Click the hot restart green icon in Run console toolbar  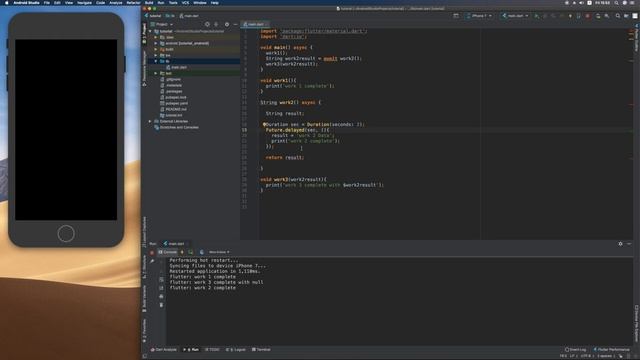tap(191, 252)
